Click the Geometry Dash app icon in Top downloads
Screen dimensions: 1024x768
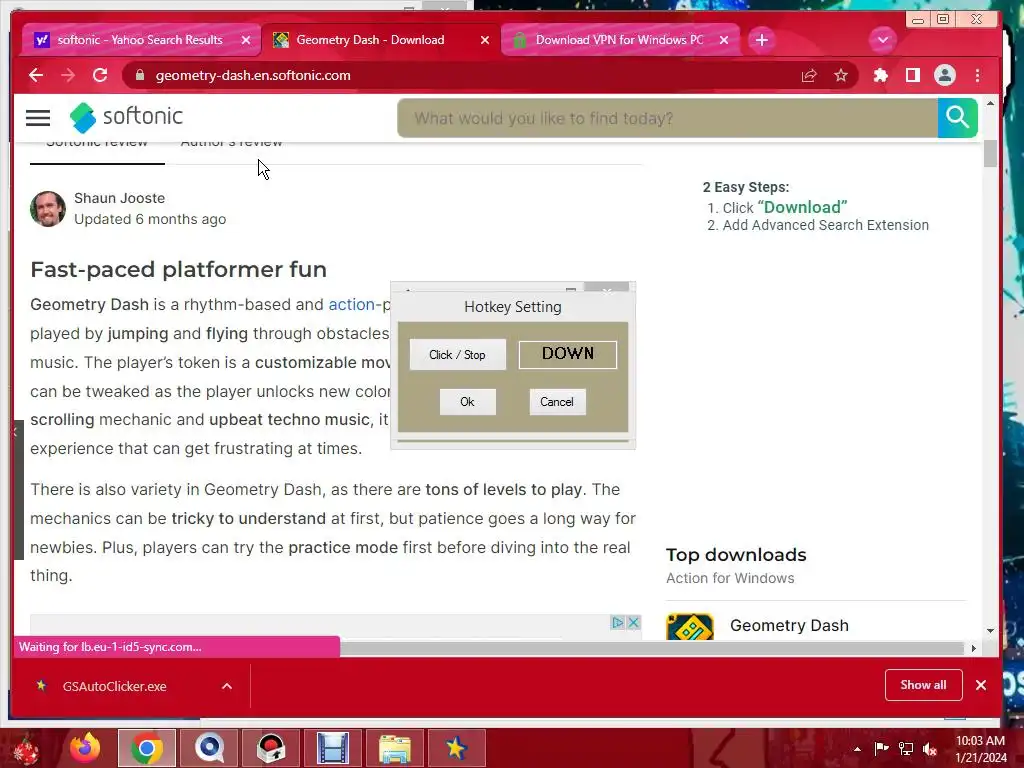point(690,627)
